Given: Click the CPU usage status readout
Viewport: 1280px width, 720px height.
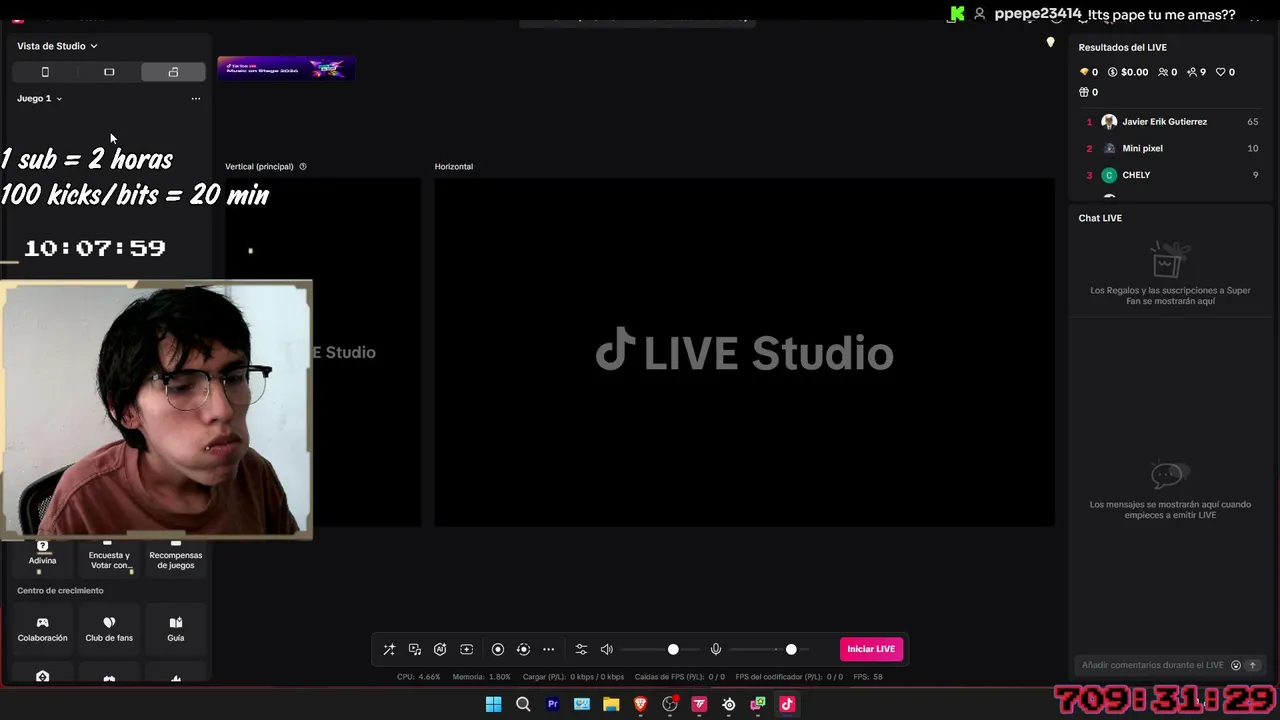Looking at the screenshot, I should point(418,677).
